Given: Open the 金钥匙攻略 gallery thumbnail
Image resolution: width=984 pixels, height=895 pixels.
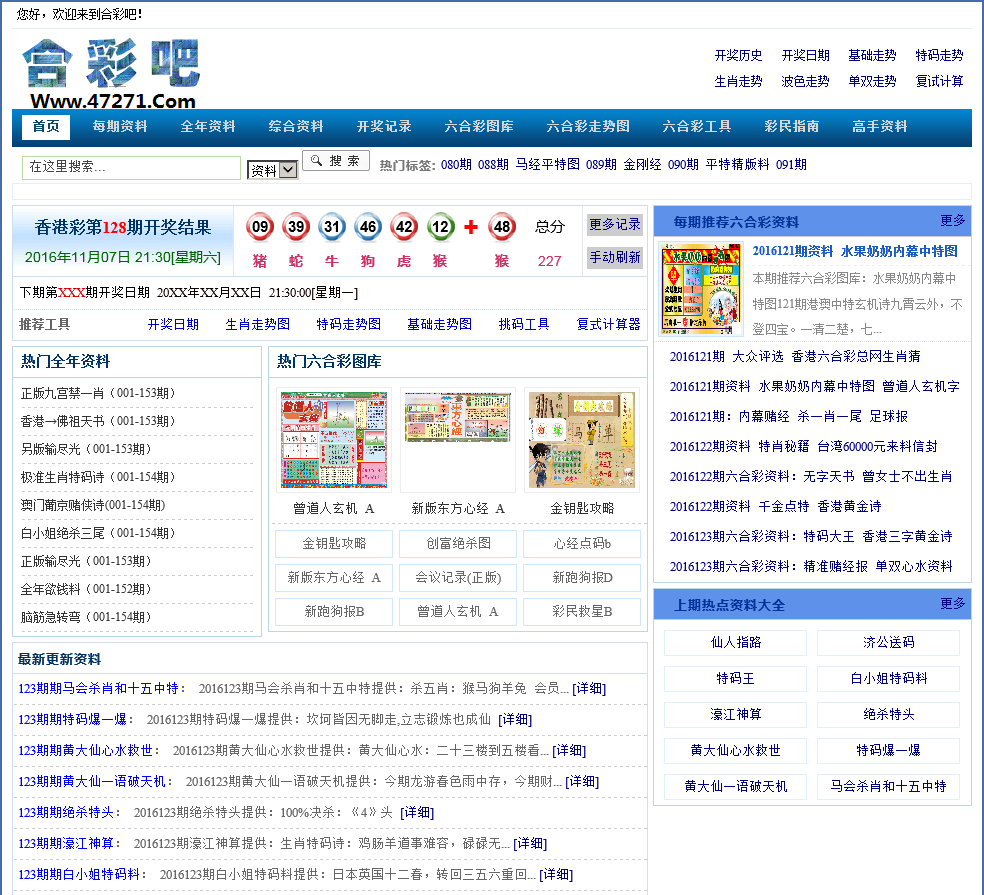Looking at the screenshot, I should click(x=582, y=440).
